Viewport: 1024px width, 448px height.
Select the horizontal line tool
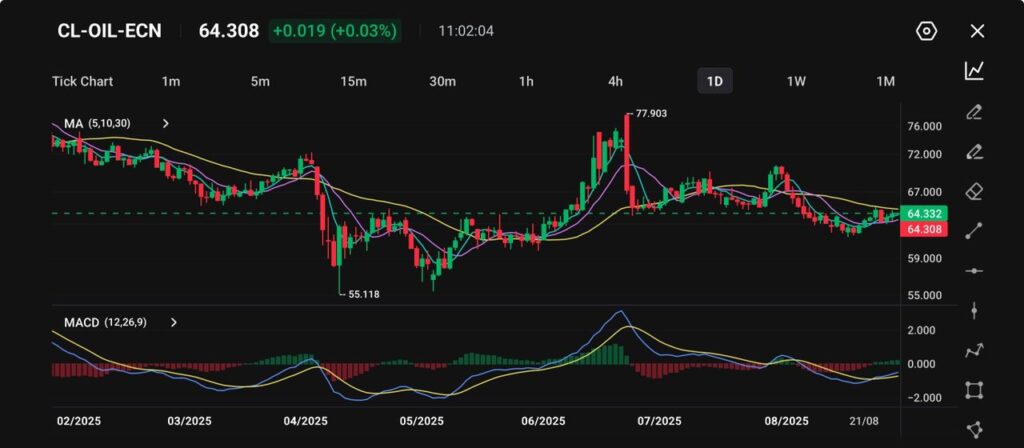coord(974,271)
